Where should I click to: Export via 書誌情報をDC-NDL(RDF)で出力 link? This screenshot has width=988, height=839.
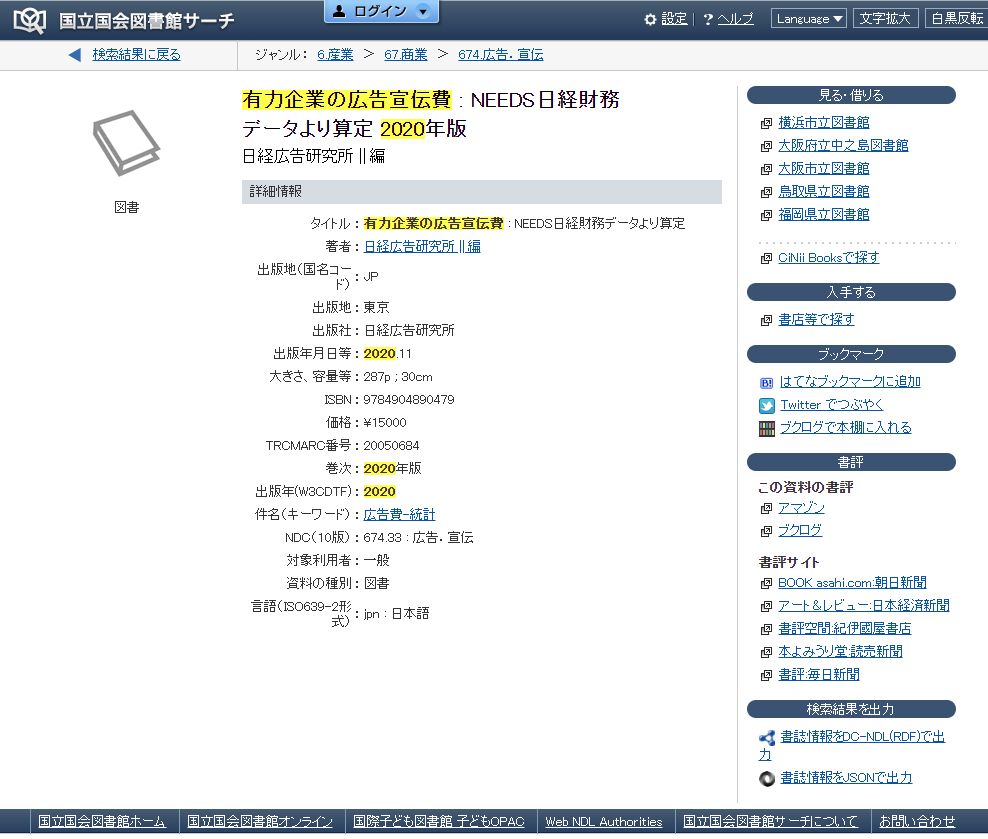click(x=863, y=737)
